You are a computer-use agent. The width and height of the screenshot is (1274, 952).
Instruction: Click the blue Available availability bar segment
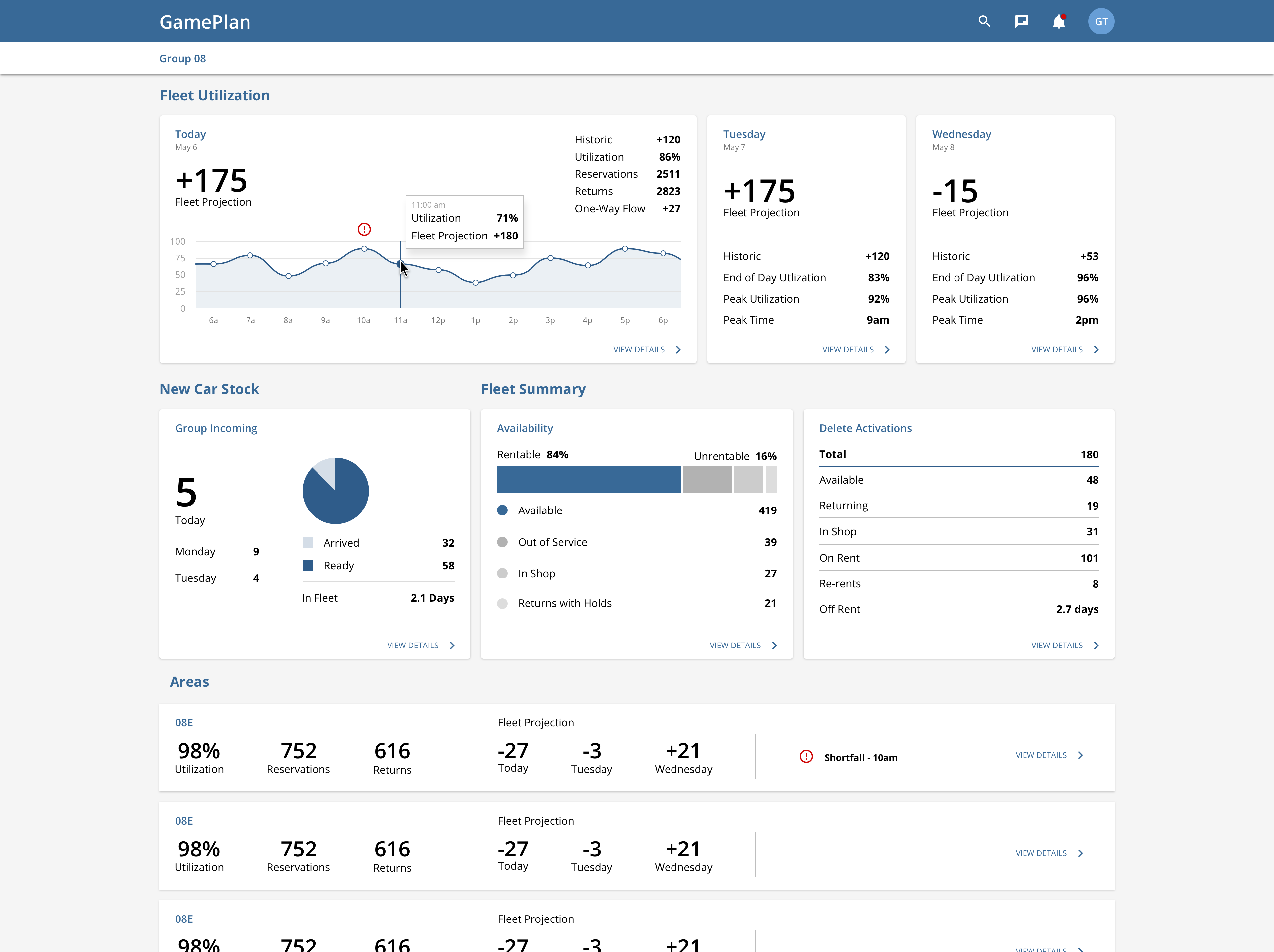(588, 480)
